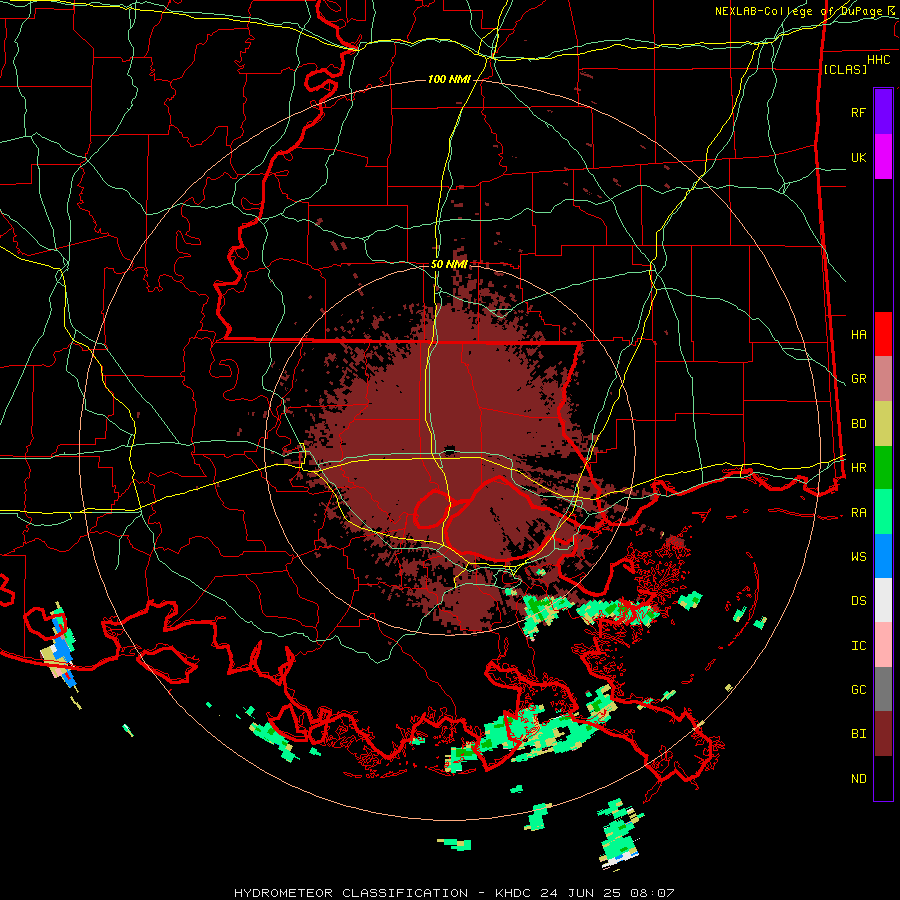Click the DS legend label
900x900 pixels.
coord(858,601)
